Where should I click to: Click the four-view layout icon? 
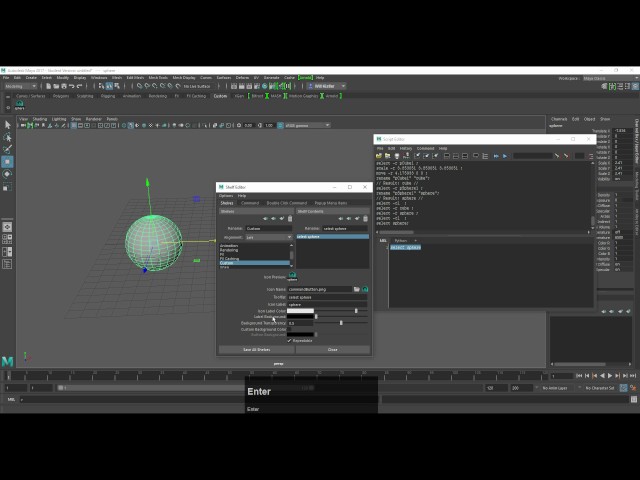pos(7,239)
